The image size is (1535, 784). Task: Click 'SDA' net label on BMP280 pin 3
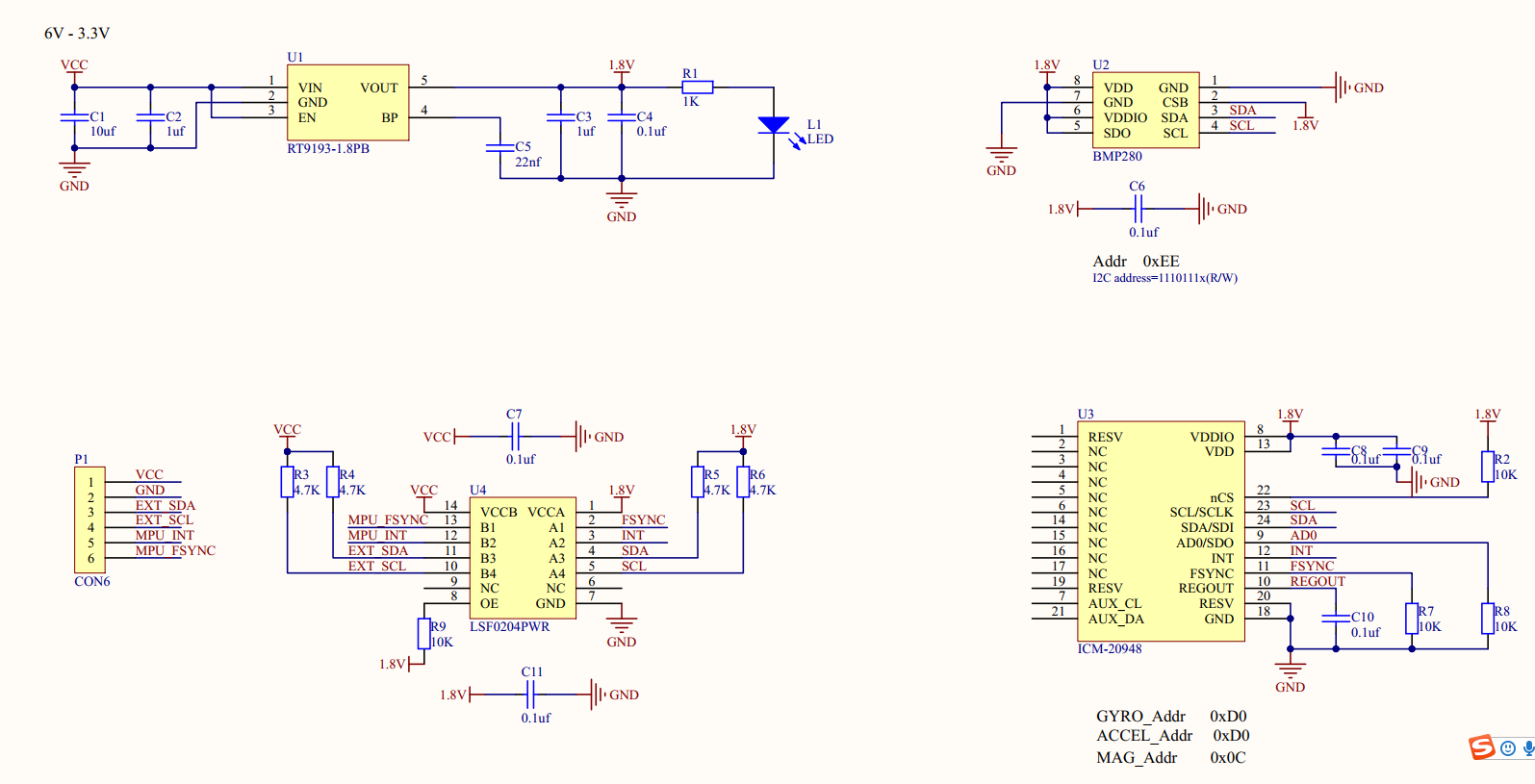coord(1242,111)
